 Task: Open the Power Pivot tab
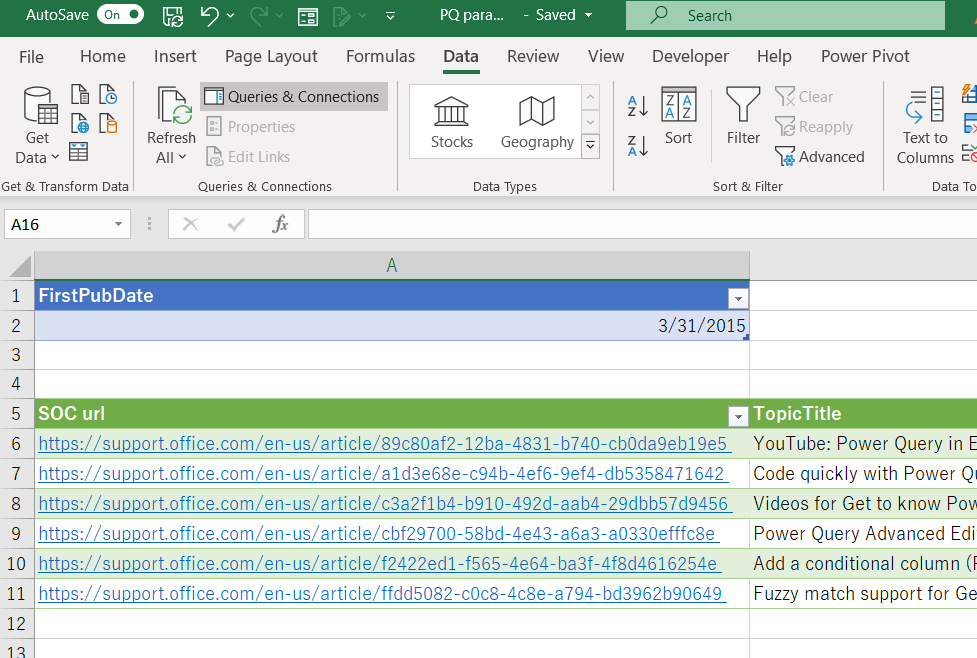click(x=865, y=56)
